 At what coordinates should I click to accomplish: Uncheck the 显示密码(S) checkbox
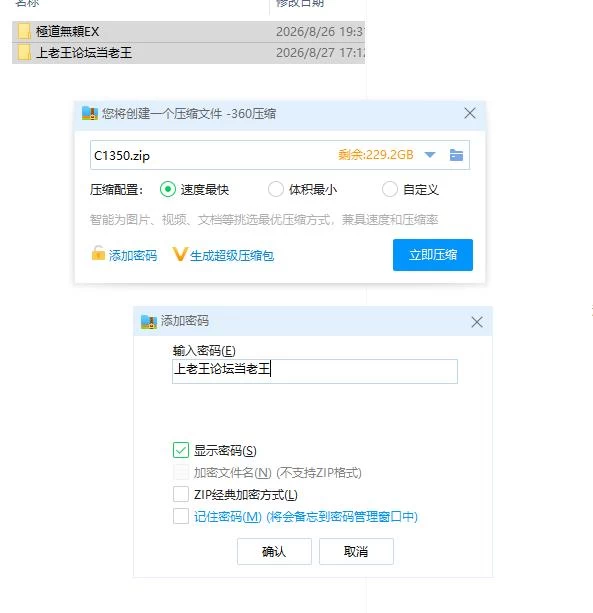pos(181,450)
